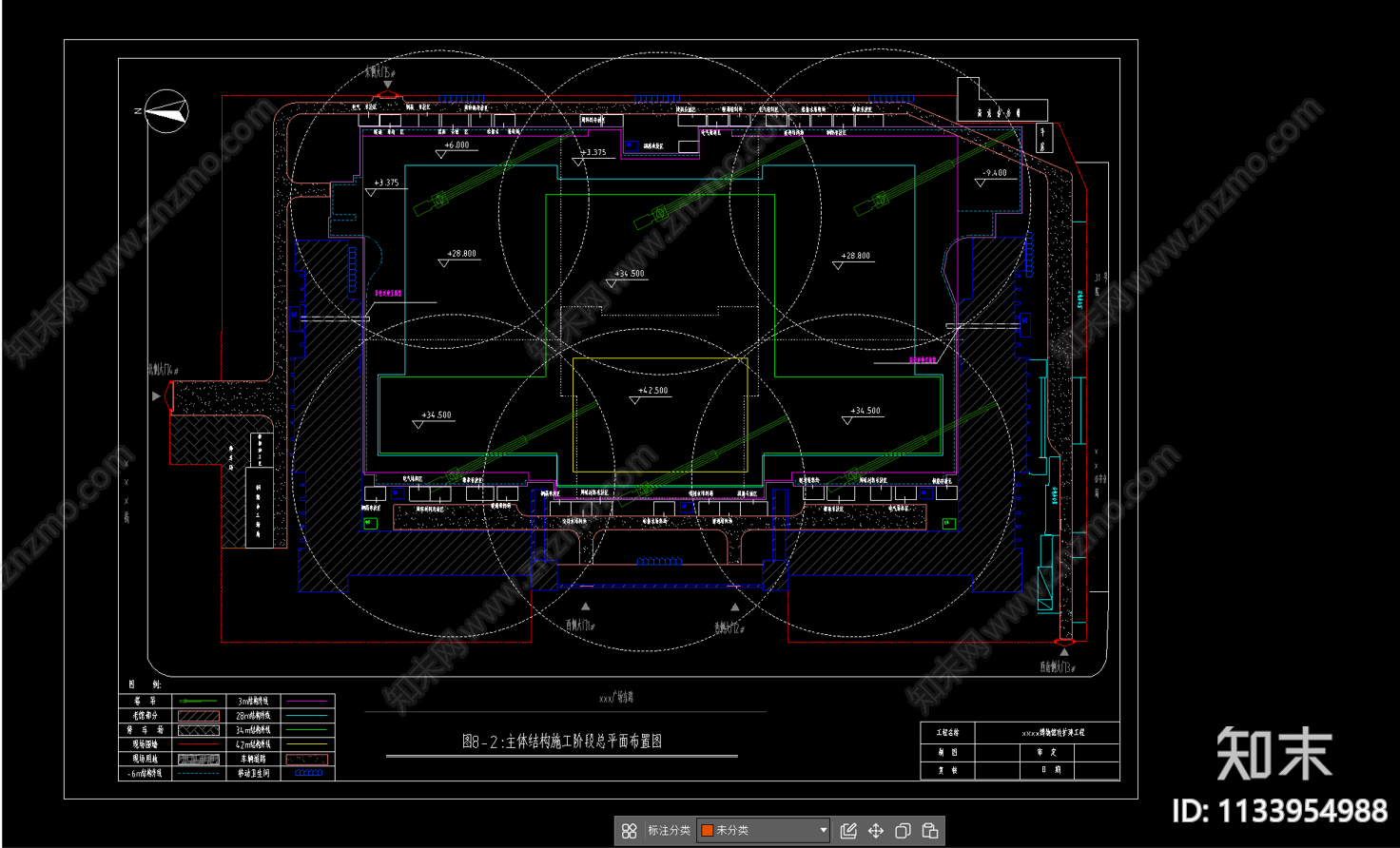Image resolution: width=1400 pixels, height=848 pixels.
Task: Click the orange category color swatch
Action: 707,831
